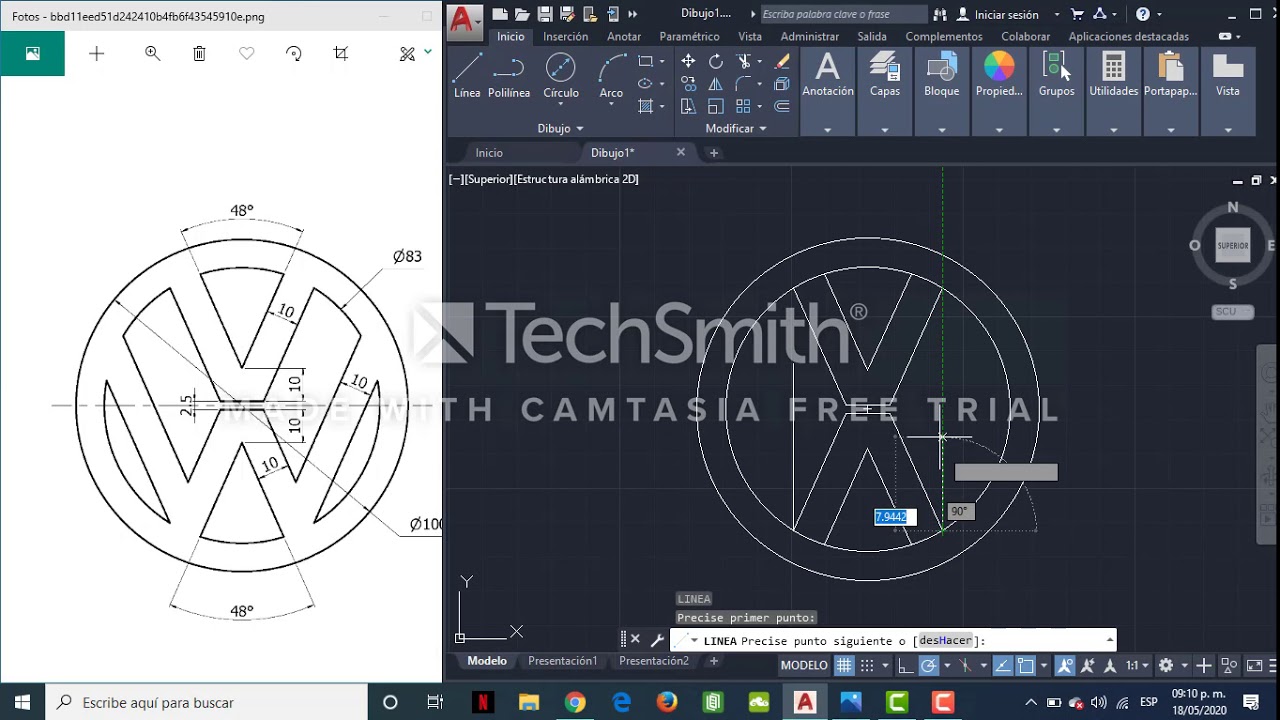Switch to the Paramétrico tab
Viewport: 1280px width, 720px height.
(689, 36)
